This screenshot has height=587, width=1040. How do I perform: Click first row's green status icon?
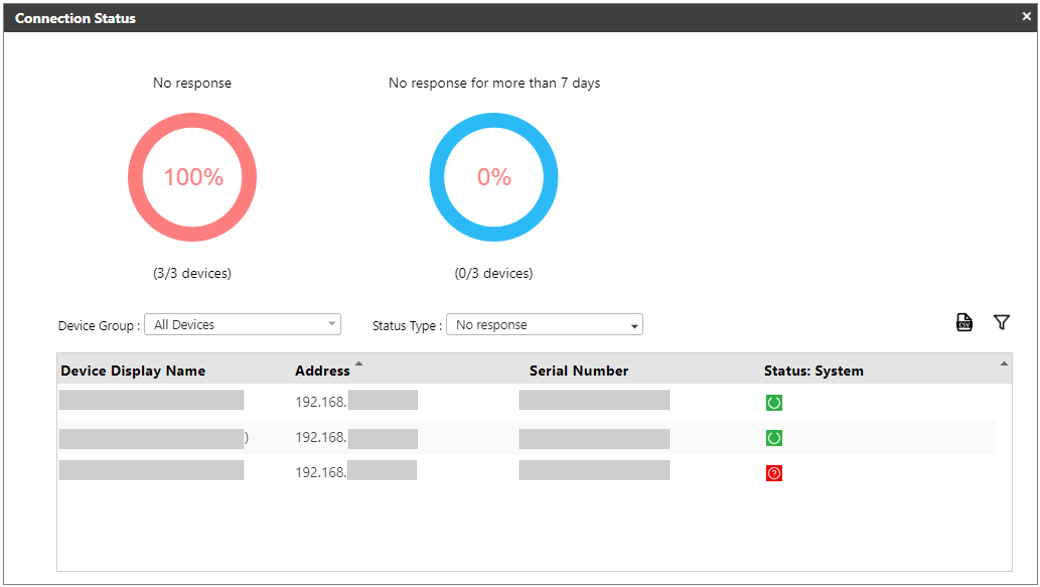(x=773, y=403)
